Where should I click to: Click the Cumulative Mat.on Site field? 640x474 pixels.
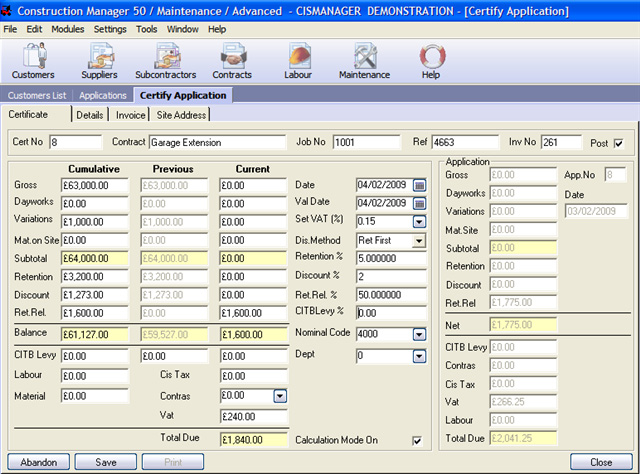(x=95, y=240)
